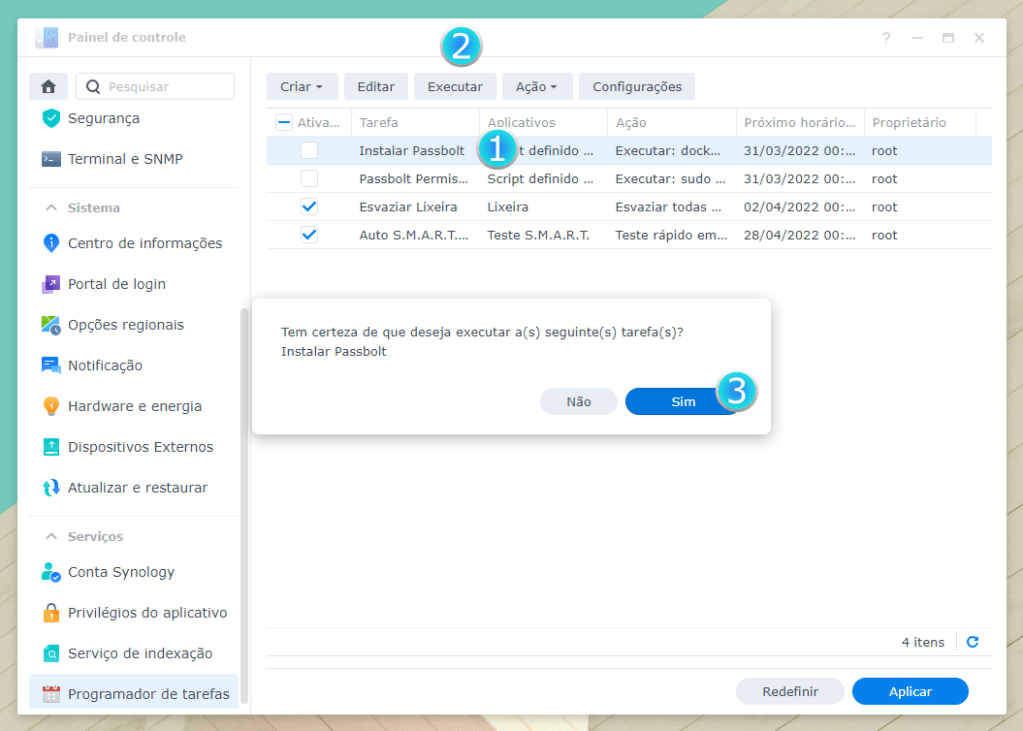Click the Pesquisar search field
The width and height of the screenshot is (1023, 731).
click(x=165, y=87)
